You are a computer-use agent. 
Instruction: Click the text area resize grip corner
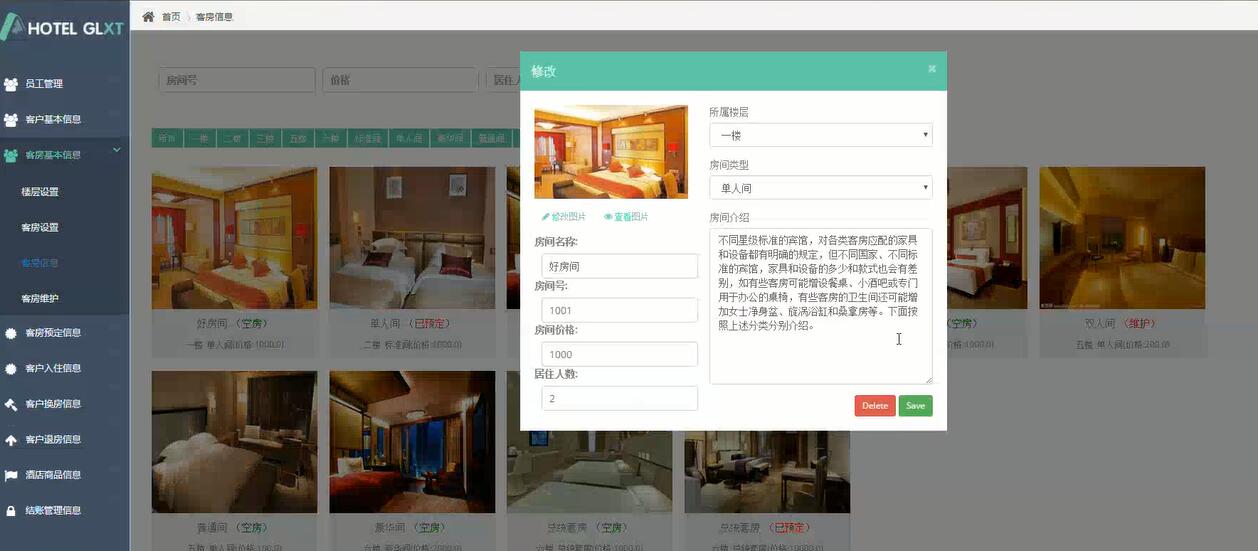coord(928,379)
